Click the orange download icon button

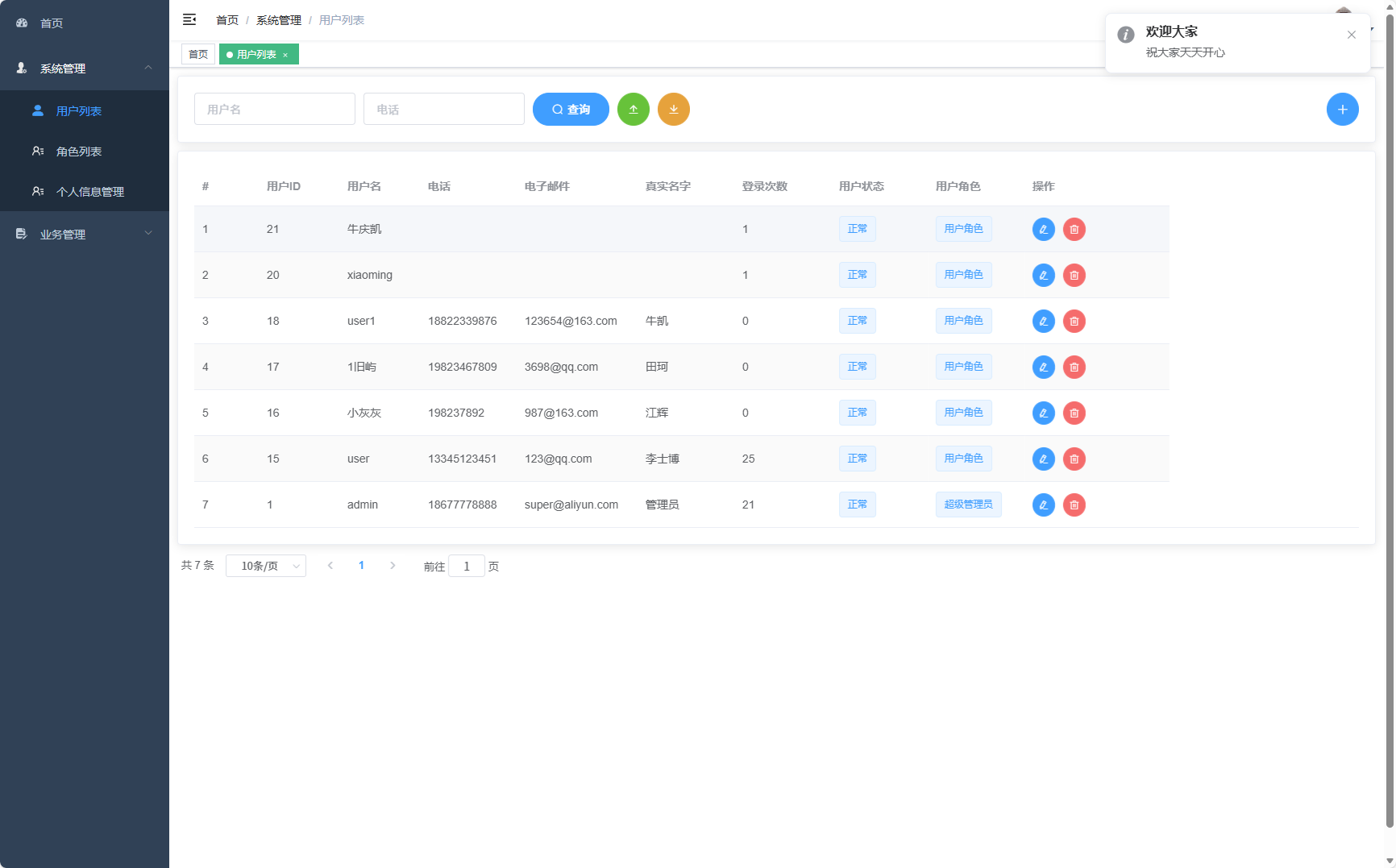(673, 110)
